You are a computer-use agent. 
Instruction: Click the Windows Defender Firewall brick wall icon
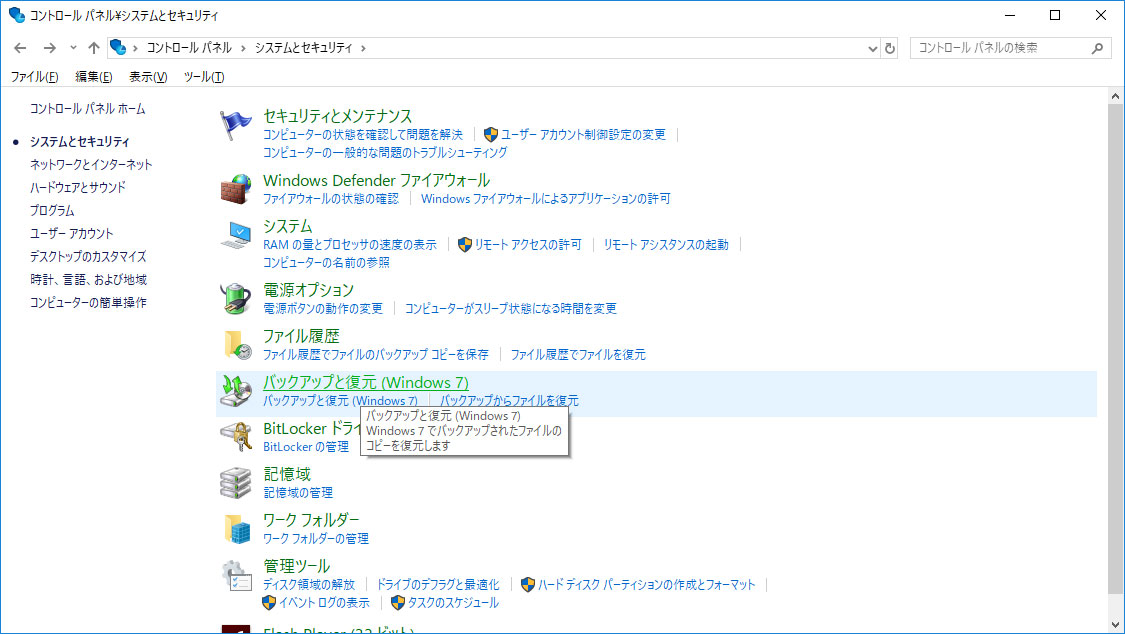tap(235, 189)
